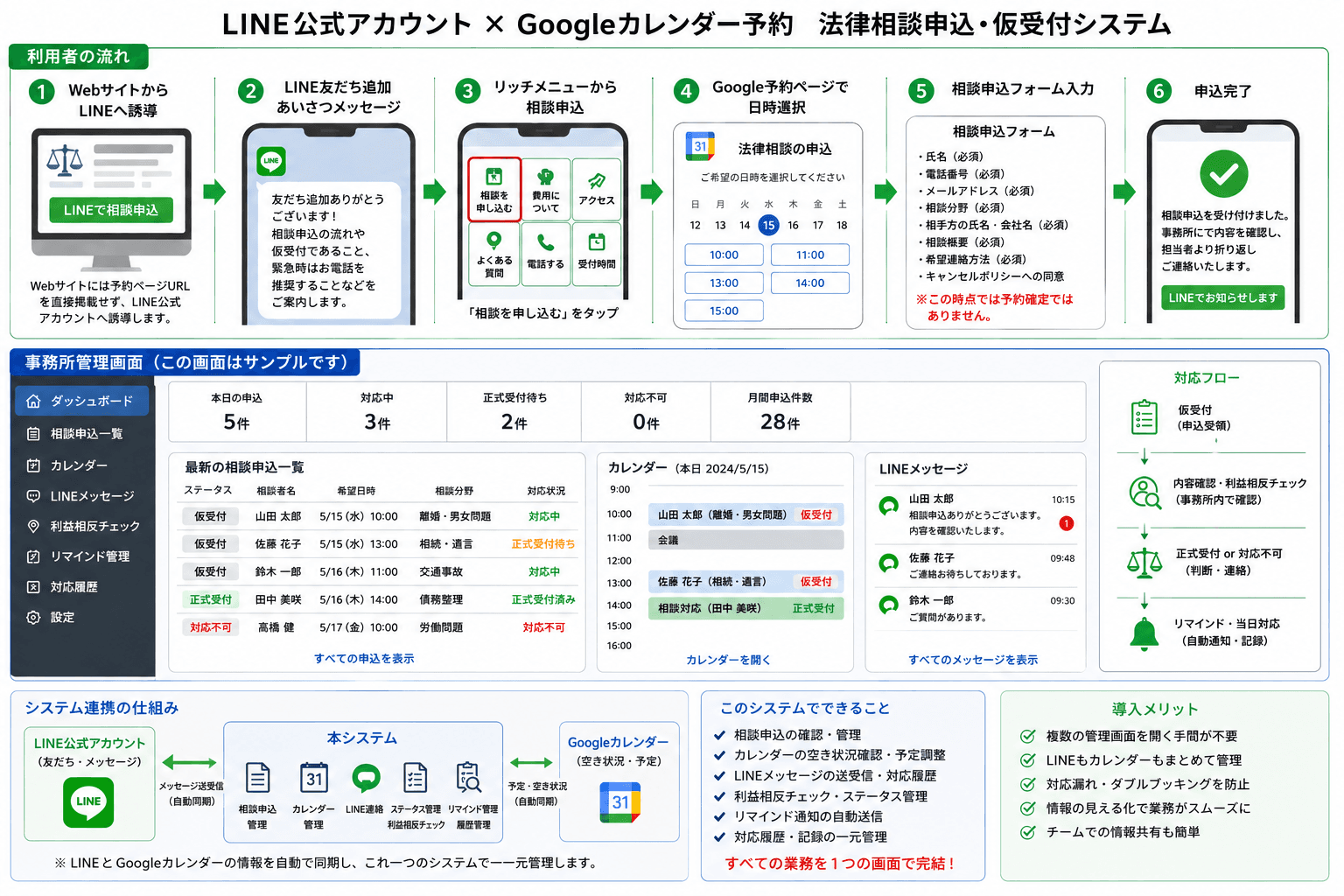The image size is (1344, 896).
Task: Click the scales icon beside 正式受付 or 対応不可
Action: 1144,563
